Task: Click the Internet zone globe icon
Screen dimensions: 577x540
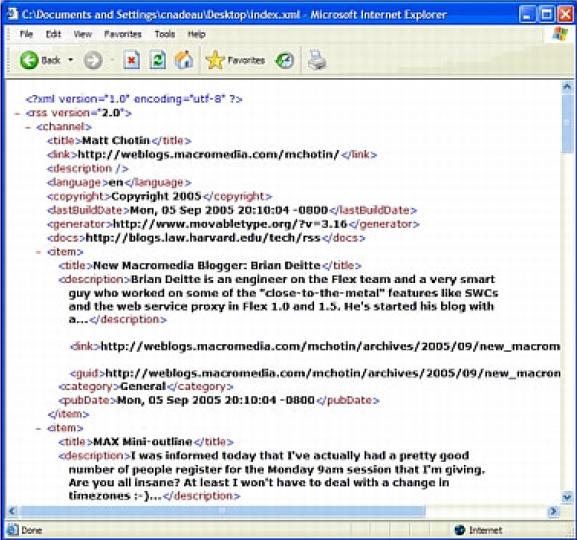Action: [x=460, y=530]
